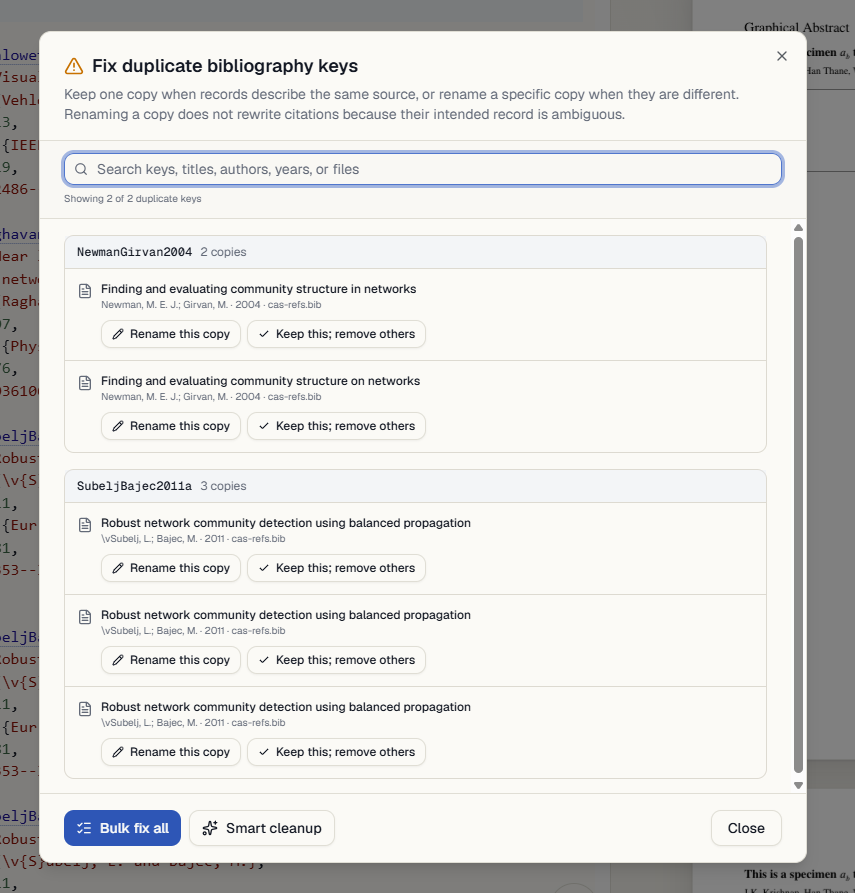The image size is (855, 893).
Task: Click scrollbar down arrow in duplicates list
Action: (x=799, y=785)
